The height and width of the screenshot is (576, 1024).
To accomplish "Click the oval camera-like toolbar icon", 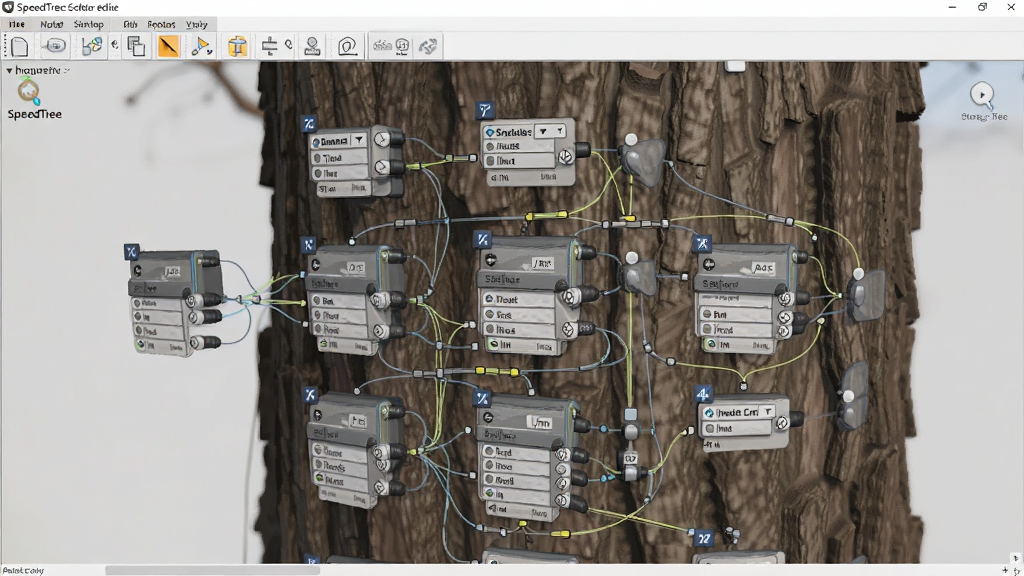I will coord(56,46).
